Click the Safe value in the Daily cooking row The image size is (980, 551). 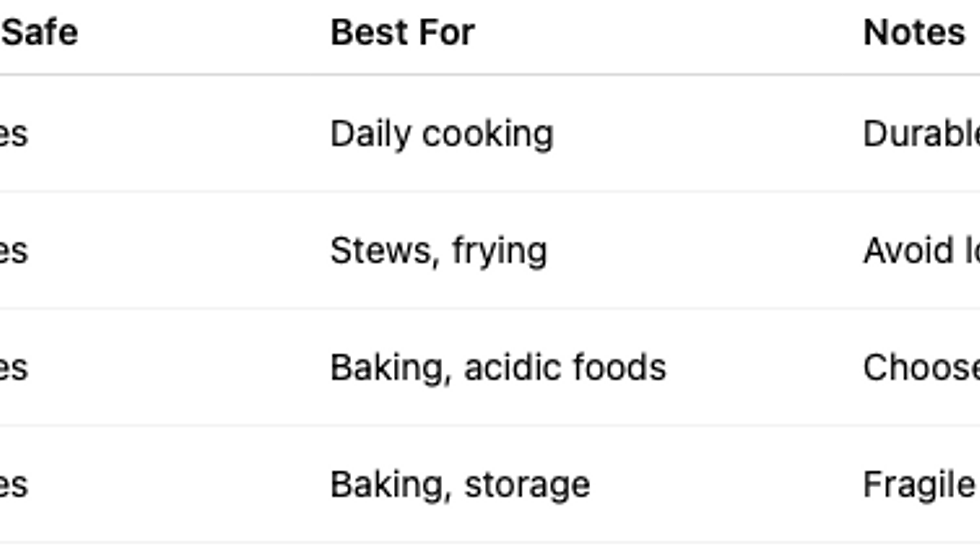14,134
